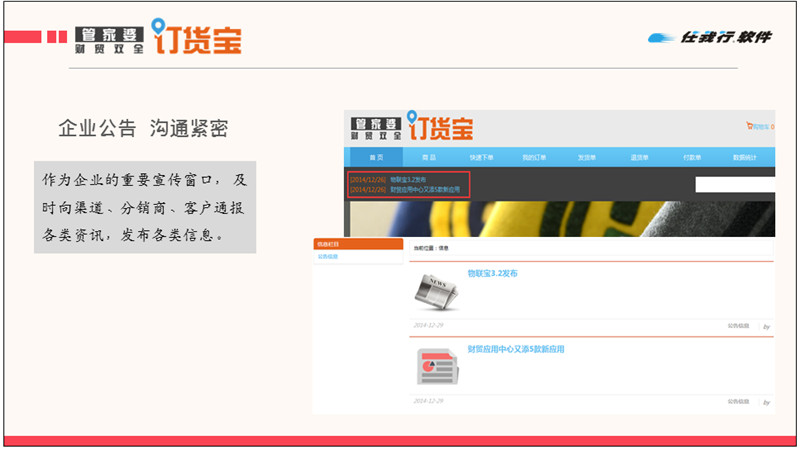Open the 快速下单 tab
The width and height of the screenshot is (800, 449).
pyautogui.click(x=481, y=158)
